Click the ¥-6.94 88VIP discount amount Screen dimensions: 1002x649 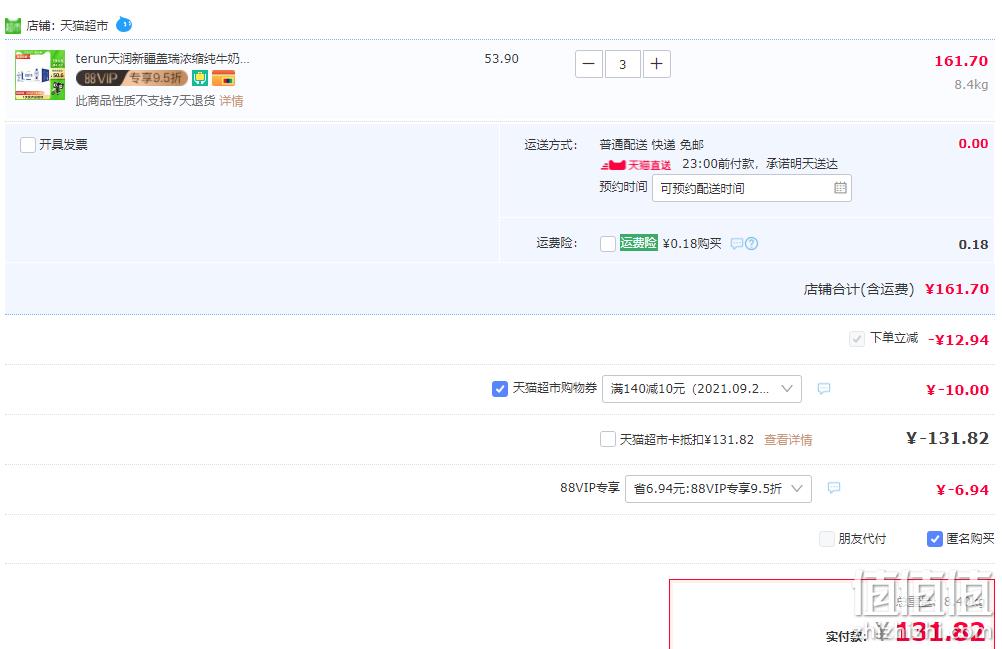click(962, 490)
